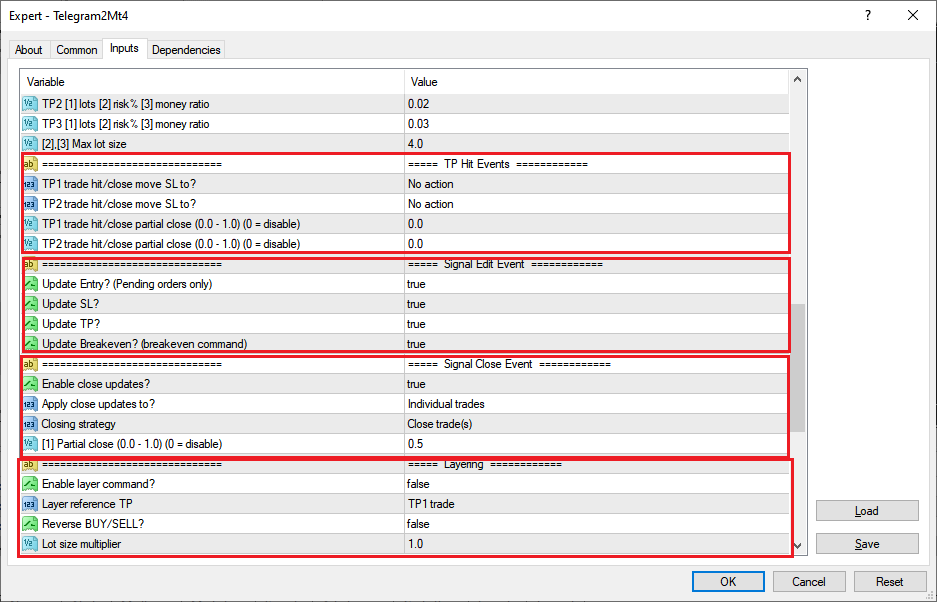Select the 'Closing strategy' variable label

tap(79, 424)
